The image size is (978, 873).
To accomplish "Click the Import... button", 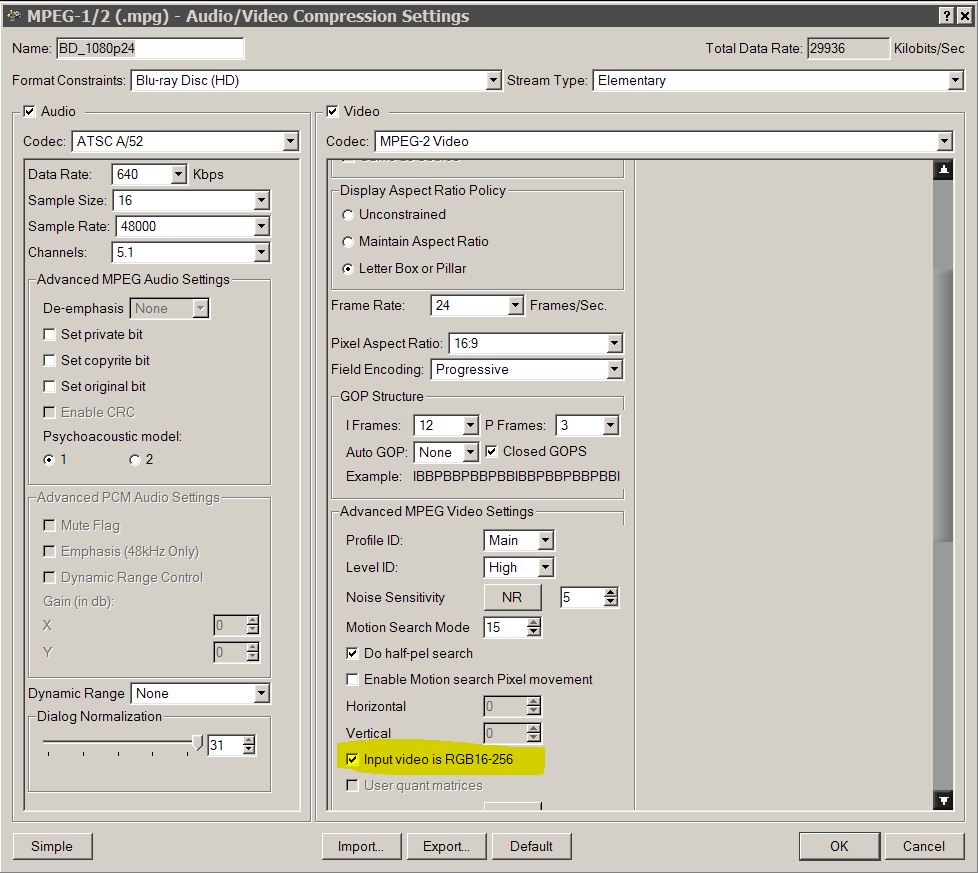I will click(x=361, y=846).
